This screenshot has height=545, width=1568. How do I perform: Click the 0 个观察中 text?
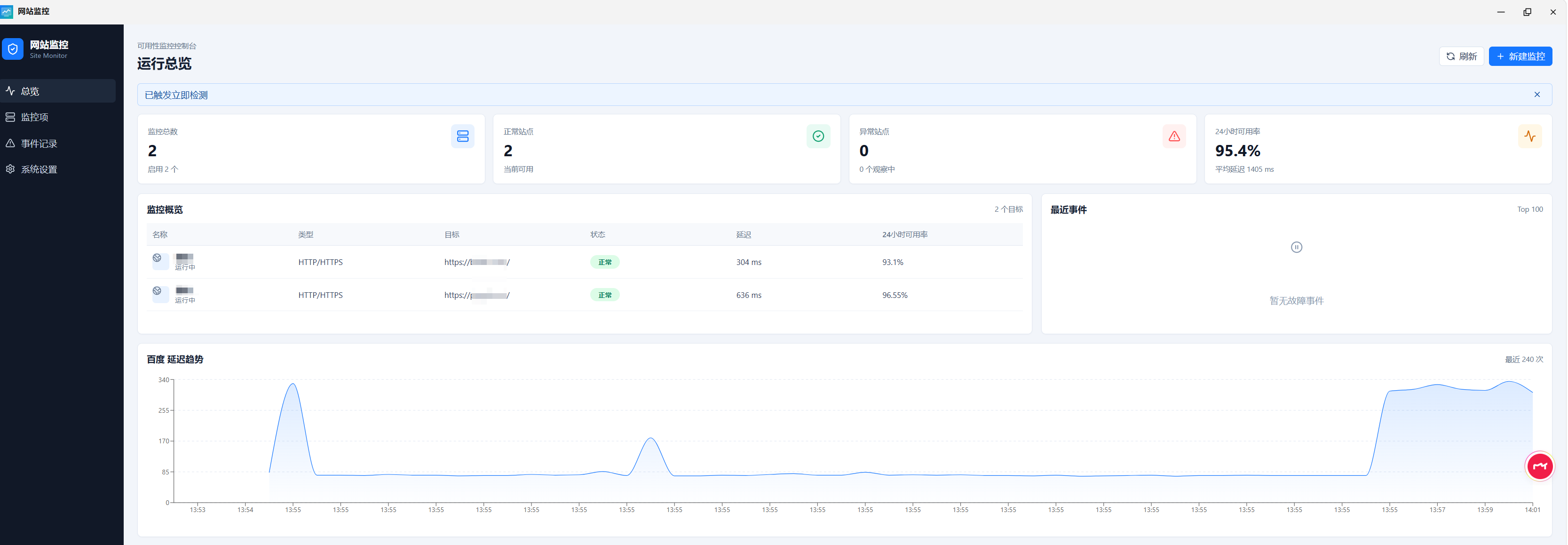point(877,169)
